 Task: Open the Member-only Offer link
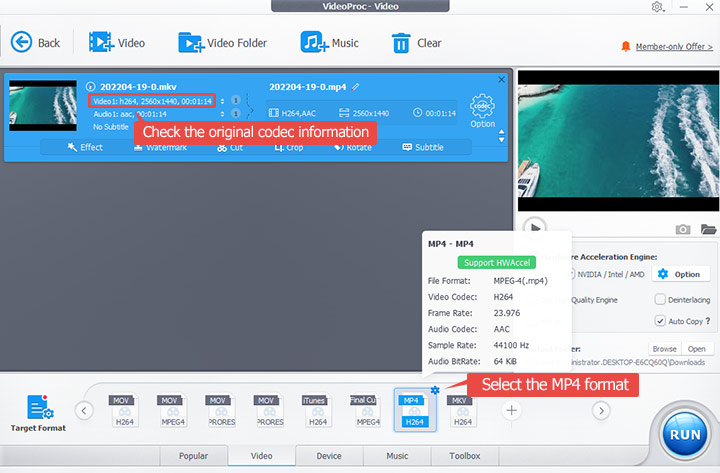pos(674,46)
